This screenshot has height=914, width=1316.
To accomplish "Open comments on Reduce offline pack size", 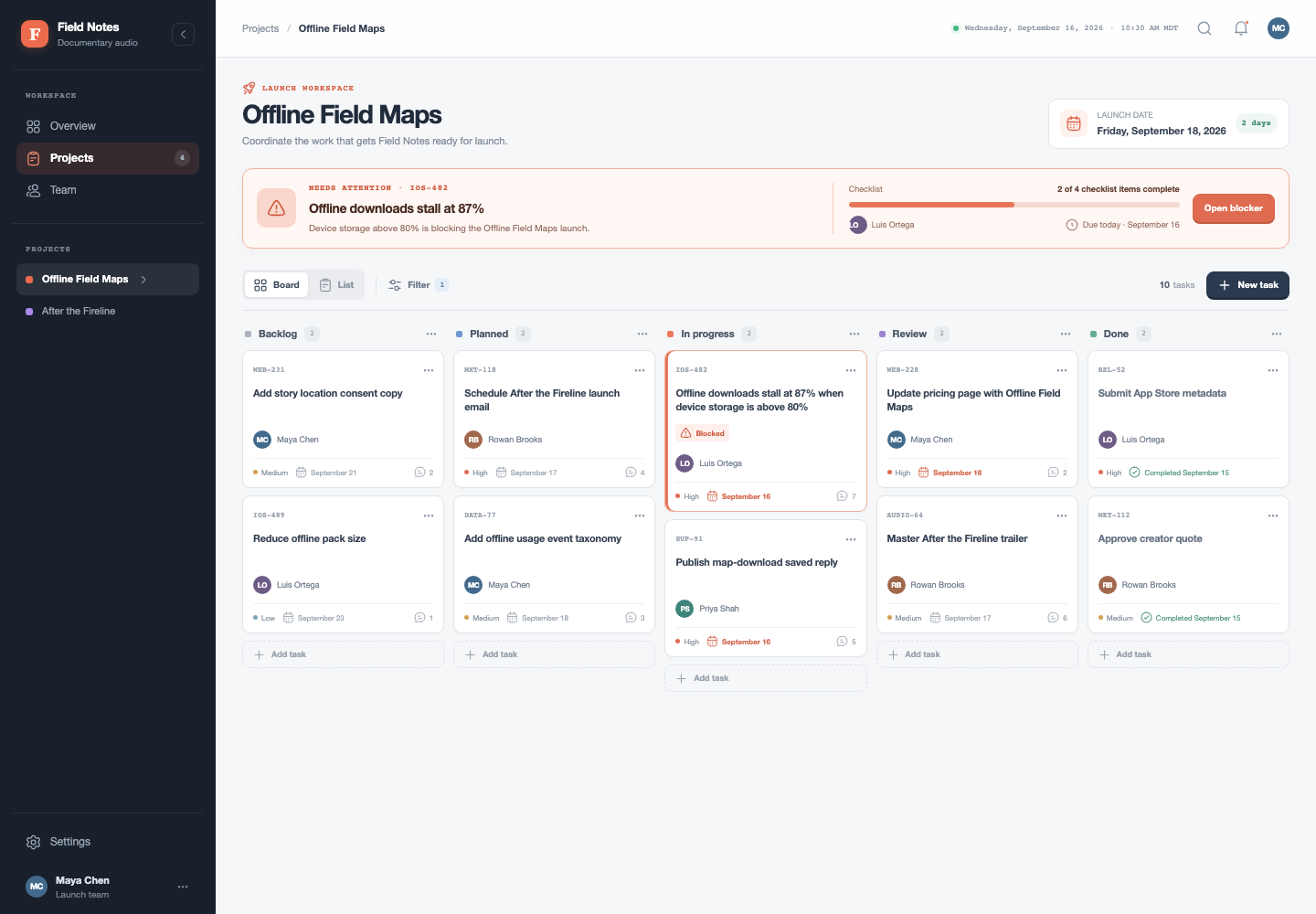I will pos(424,618).
